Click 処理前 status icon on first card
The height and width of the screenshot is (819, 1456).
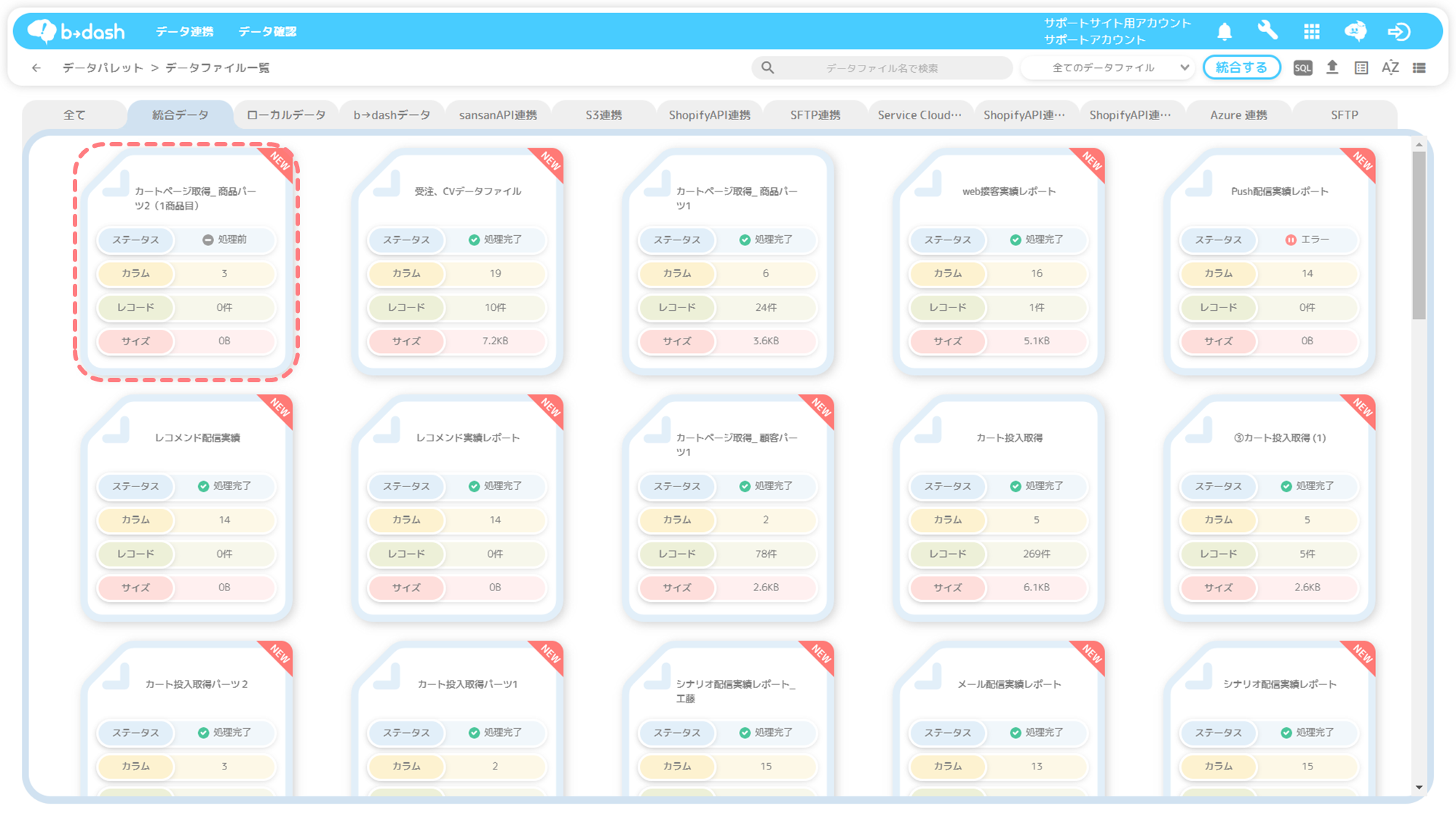tap(207, 240)
